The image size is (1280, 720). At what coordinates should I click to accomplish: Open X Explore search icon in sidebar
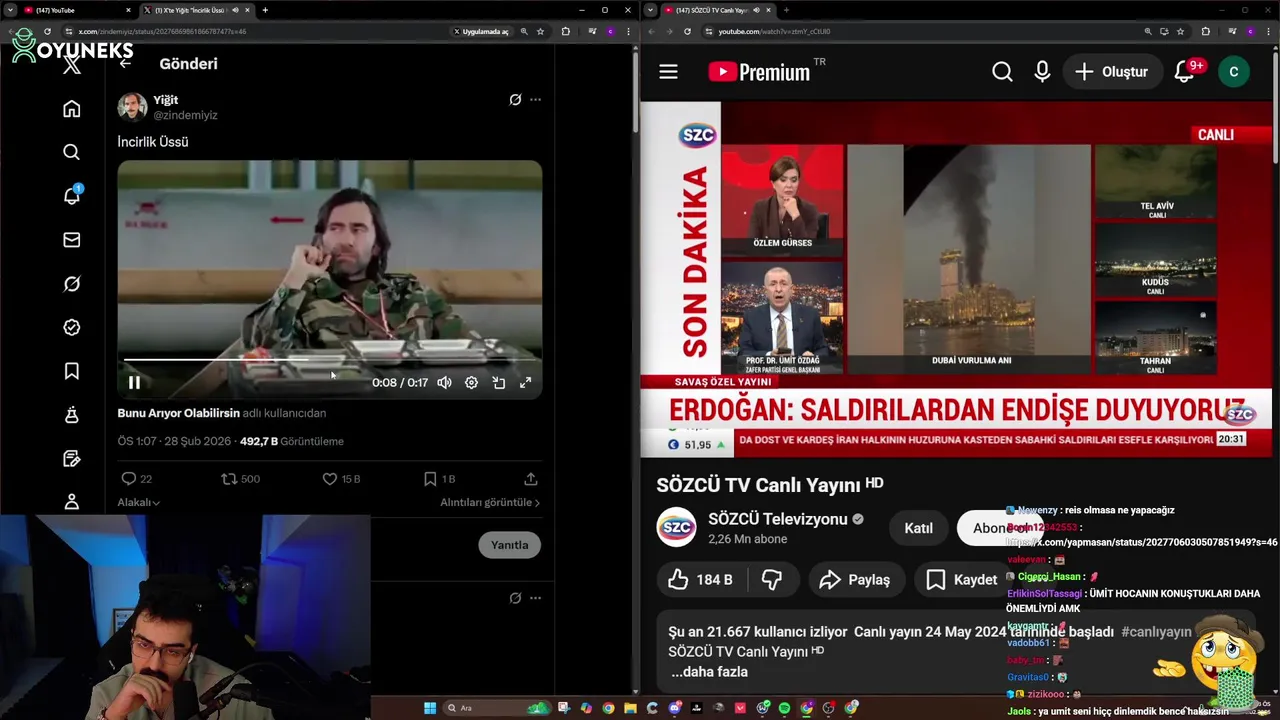pos(71,152)
